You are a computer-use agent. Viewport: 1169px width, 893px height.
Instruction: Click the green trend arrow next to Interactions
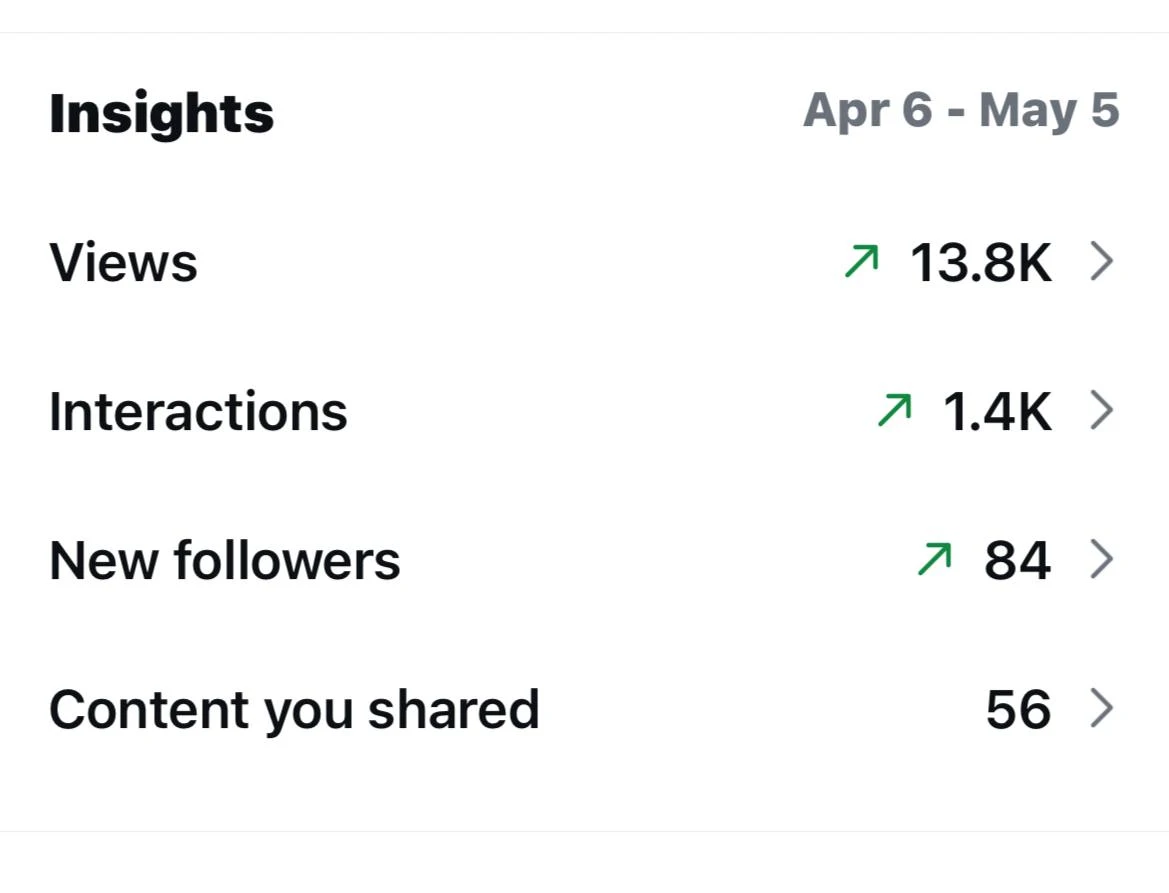point(895,410)
